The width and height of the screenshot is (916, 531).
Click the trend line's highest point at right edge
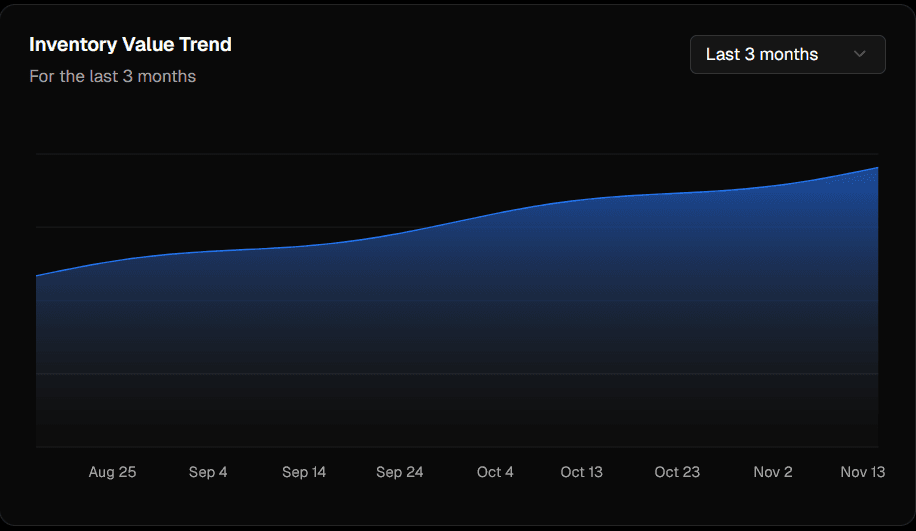point(877,168)
